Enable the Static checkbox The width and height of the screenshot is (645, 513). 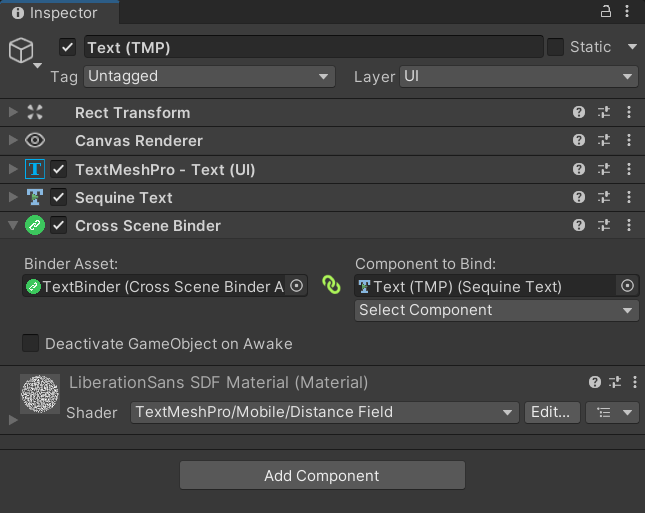tap(556, 47)
